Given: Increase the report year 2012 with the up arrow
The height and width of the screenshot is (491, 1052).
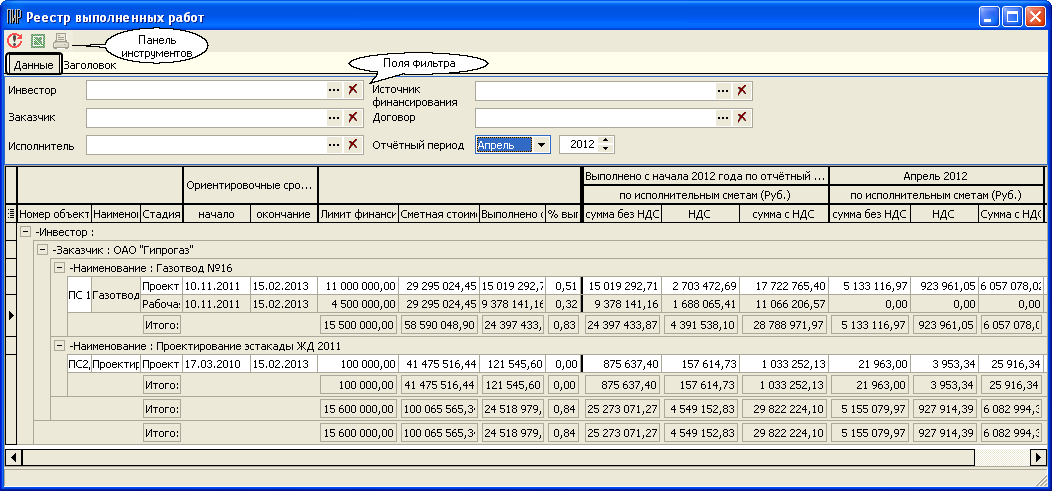Looking at the screenshot, I should (x=606, y=141).
